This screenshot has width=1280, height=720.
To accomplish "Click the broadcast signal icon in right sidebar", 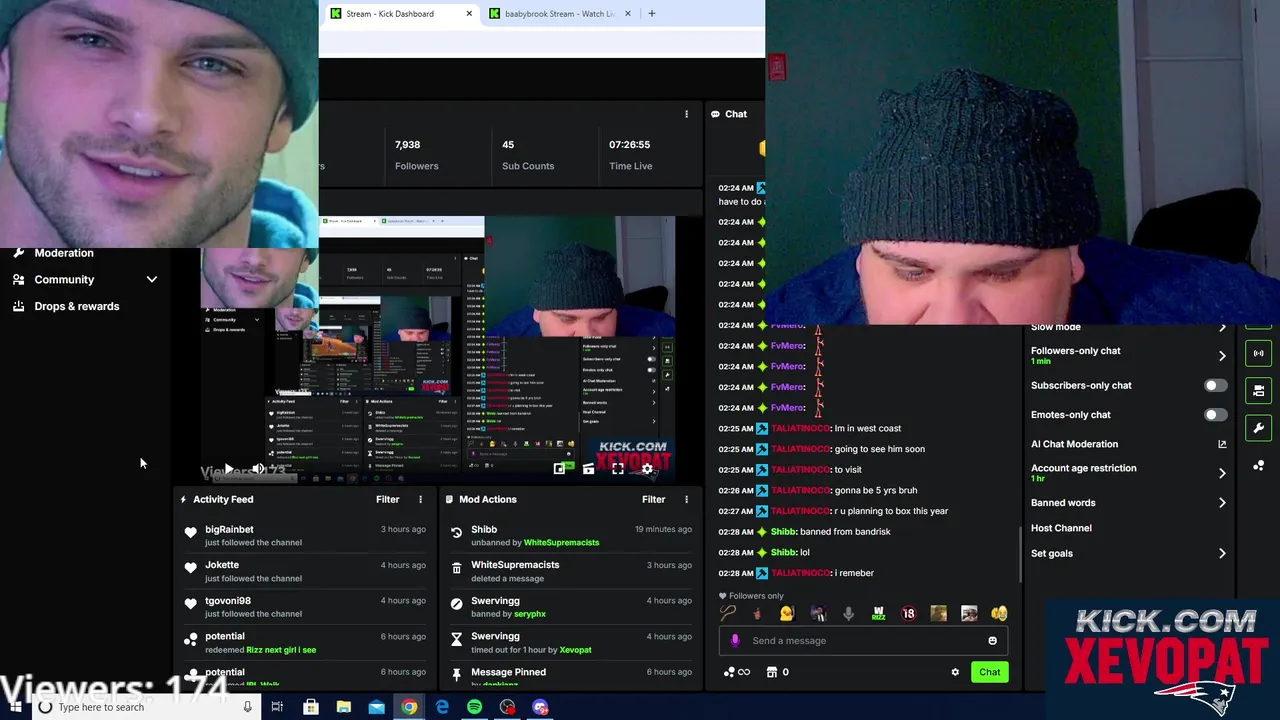I will pos(1258,353).
